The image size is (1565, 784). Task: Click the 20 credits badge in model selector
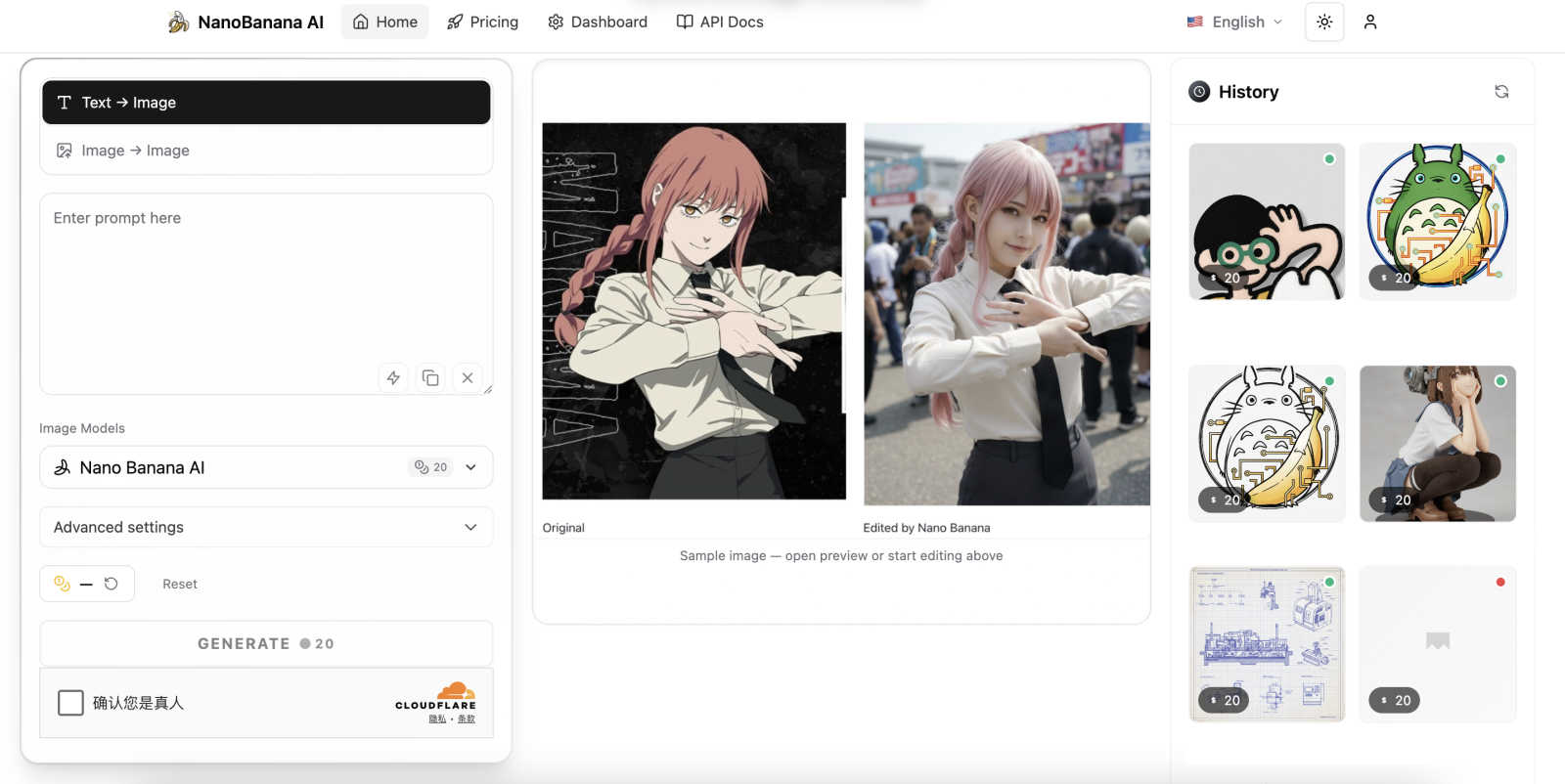point(430,467)
